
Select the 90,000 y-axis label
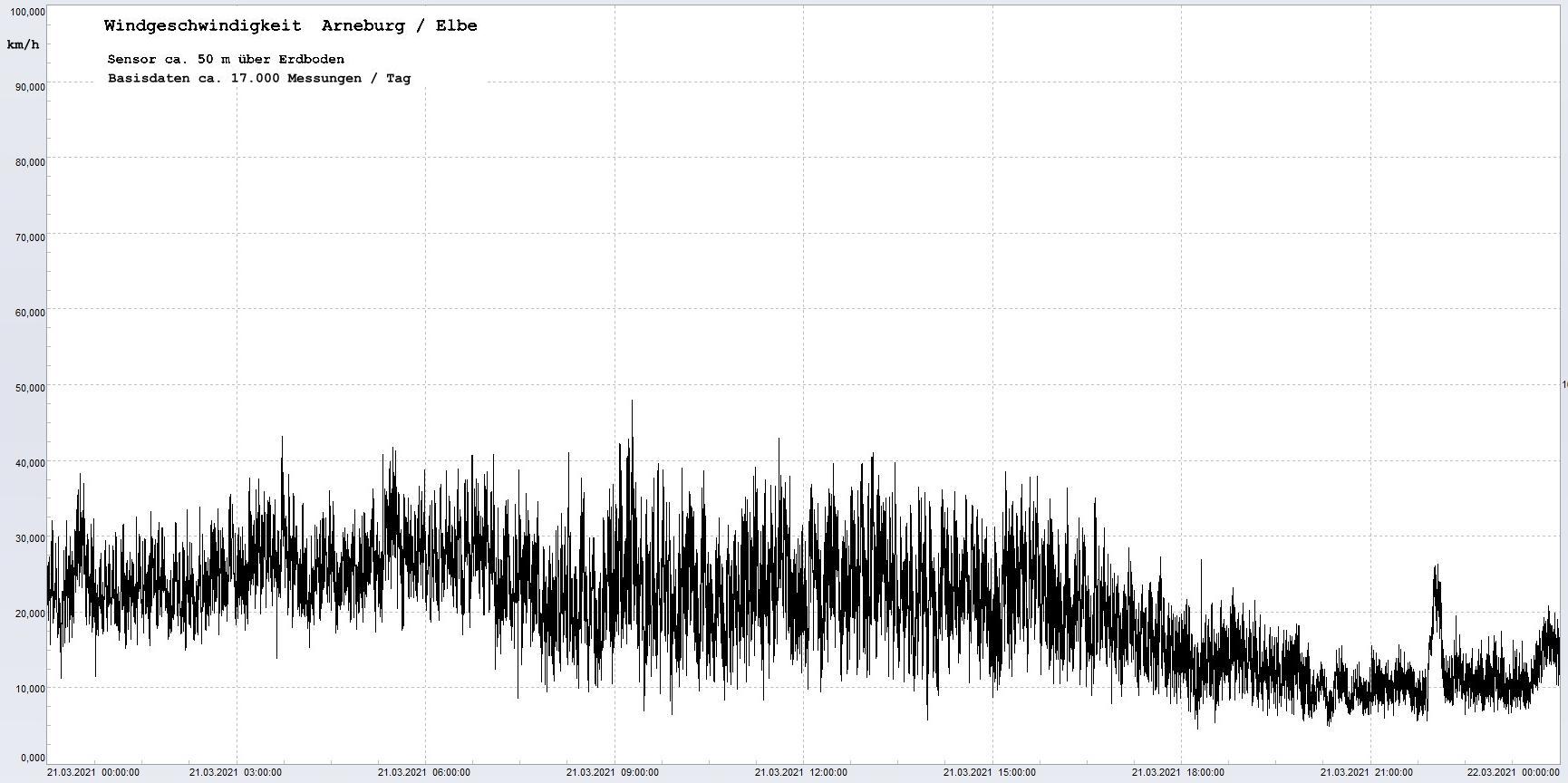[29, 87]
